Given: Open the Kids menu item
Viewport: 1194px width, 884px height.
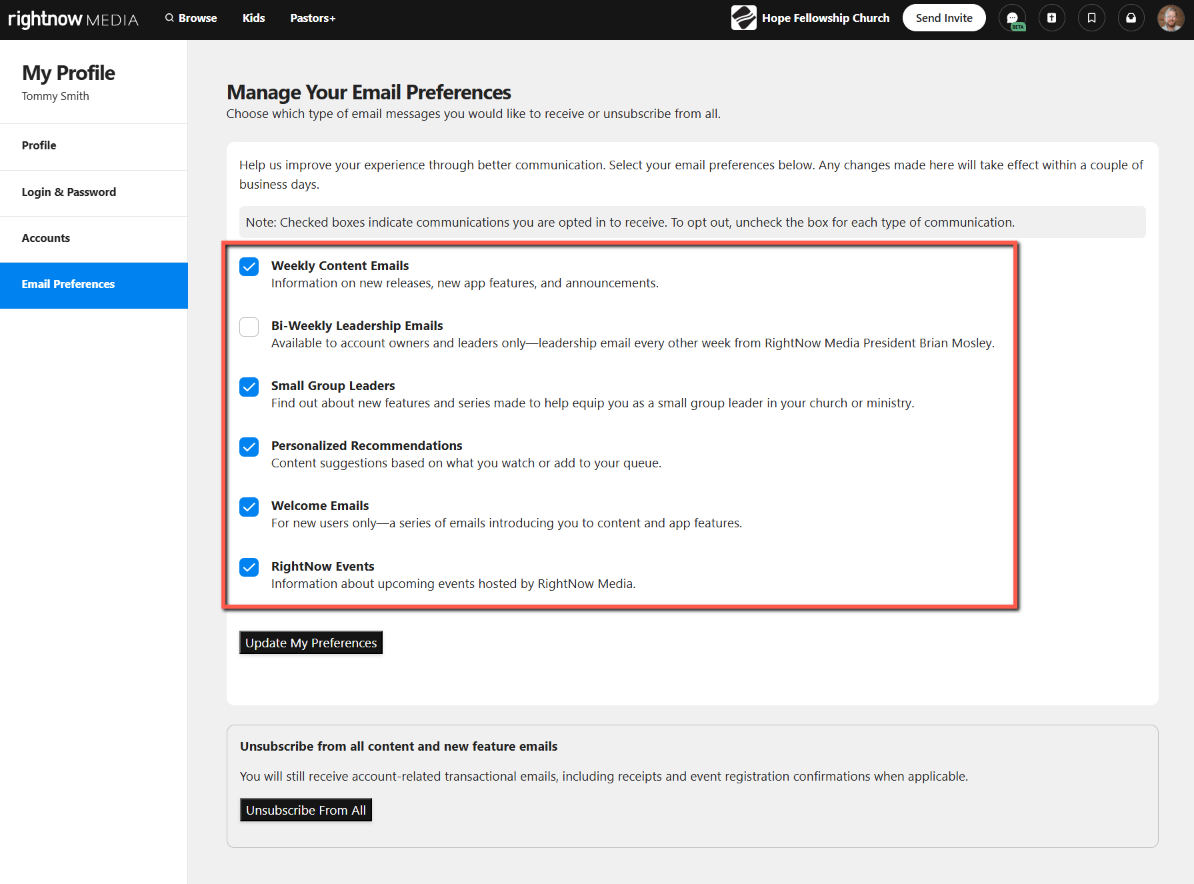Looking at the screenshot, I should point(253,18).
